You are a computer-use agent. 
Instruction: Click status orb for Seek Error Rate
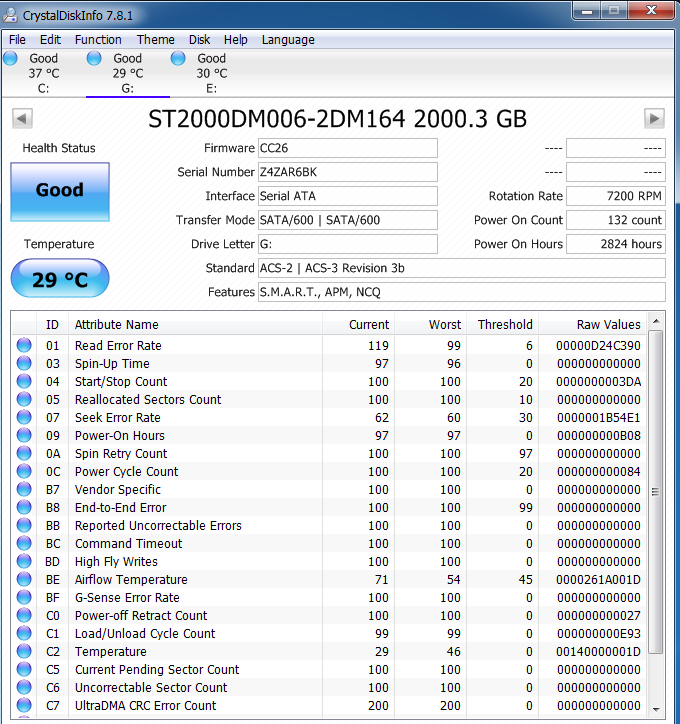click(x=24, y=417)
